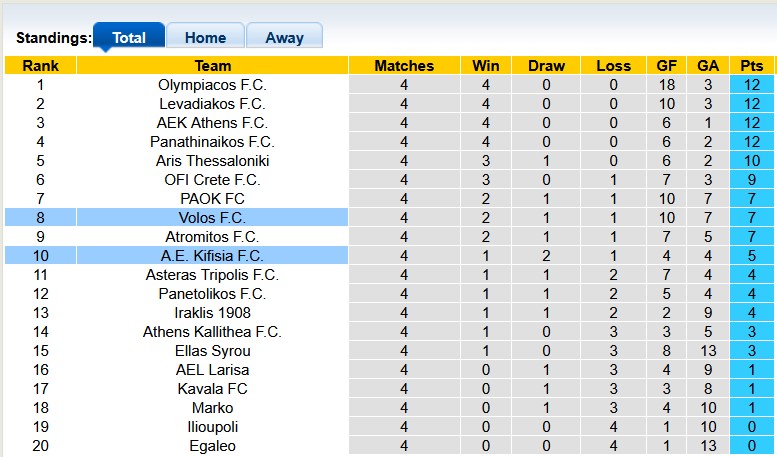Click the highlighted Volos F.C. row
This screenshot has height=457, width=777.
[x=212, y=218]
